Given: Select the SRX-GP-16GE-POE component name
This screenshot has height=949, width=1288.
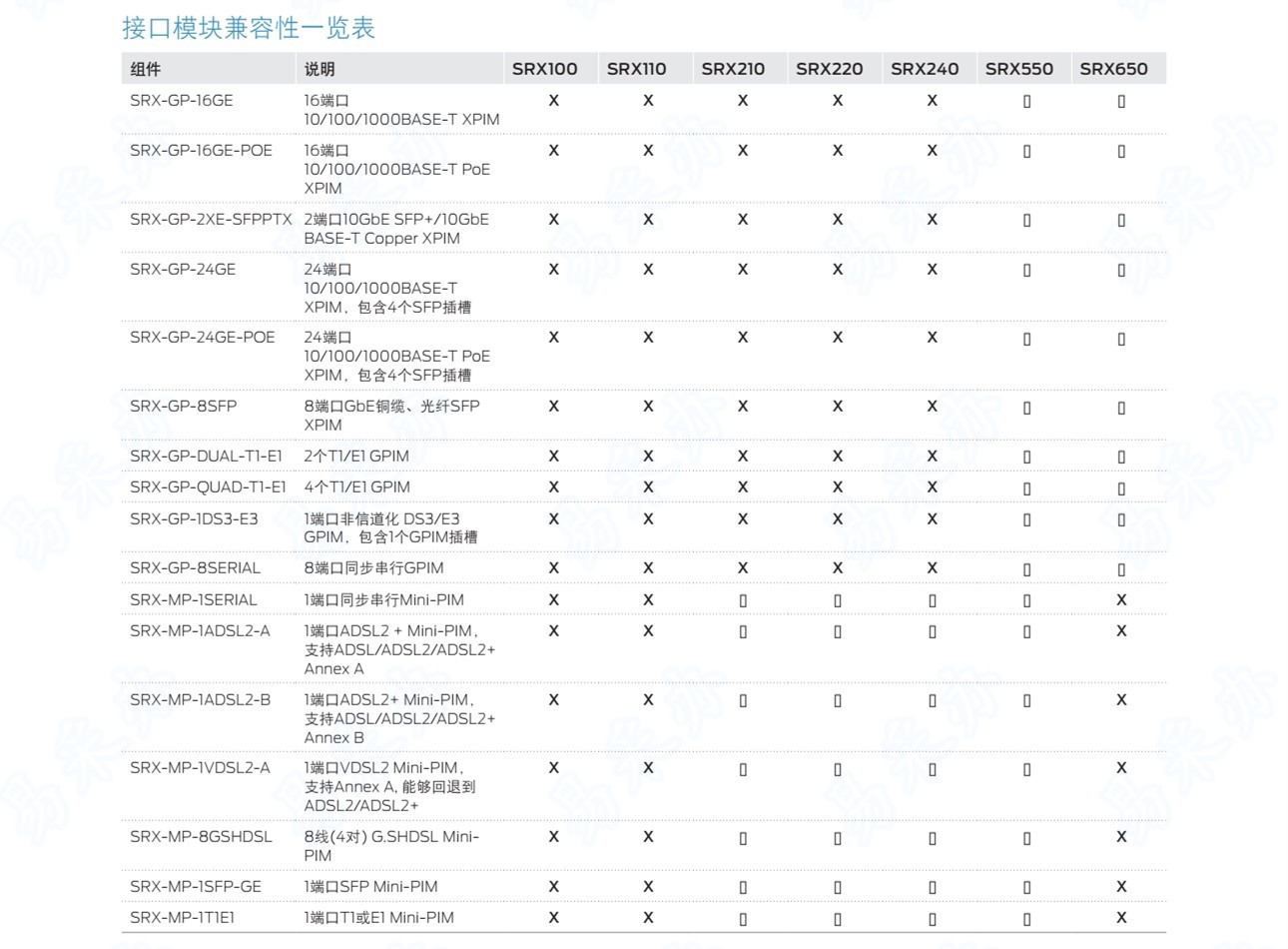Looking at the screenshot, I should point(201,151).
